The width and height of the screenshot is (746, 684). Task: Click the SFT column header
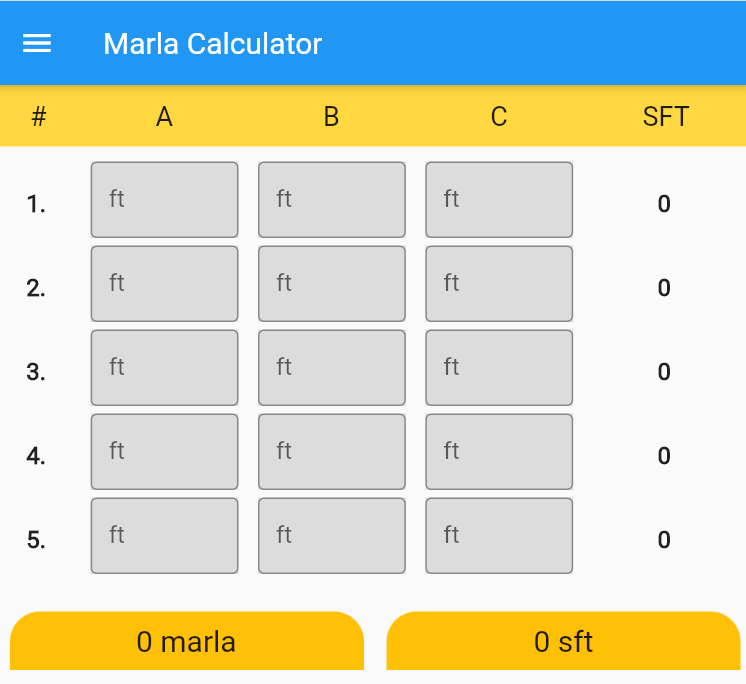coord(666,117)
